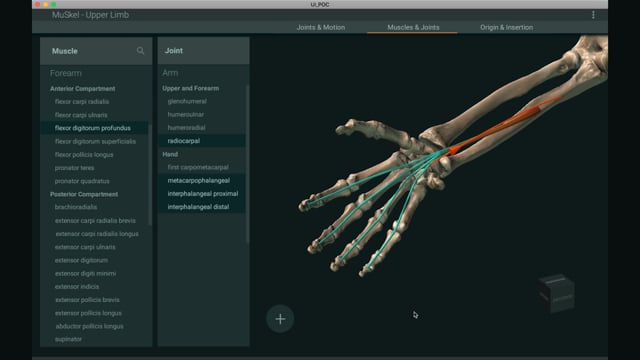
Task: Click the Muscle list scrollbar
Action: pos(150,175)
